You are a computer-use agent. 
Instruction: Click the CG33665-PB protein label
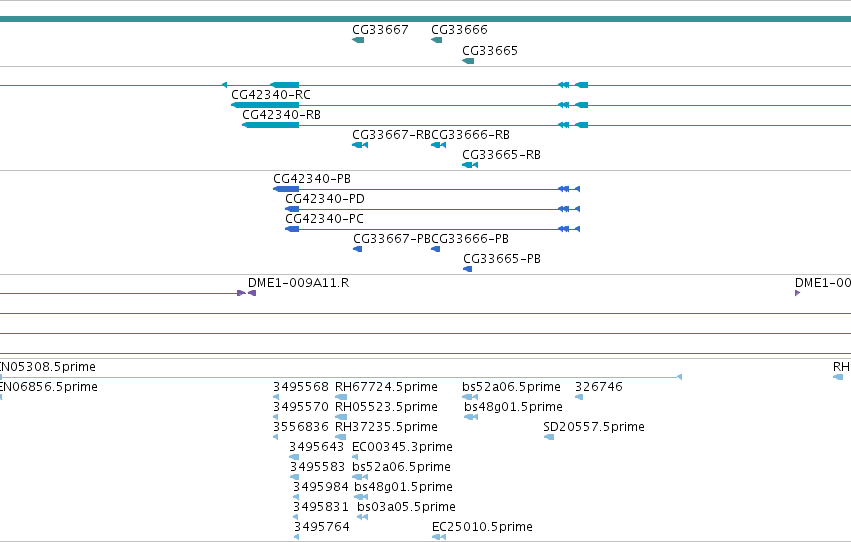click(x=502, y=259)
